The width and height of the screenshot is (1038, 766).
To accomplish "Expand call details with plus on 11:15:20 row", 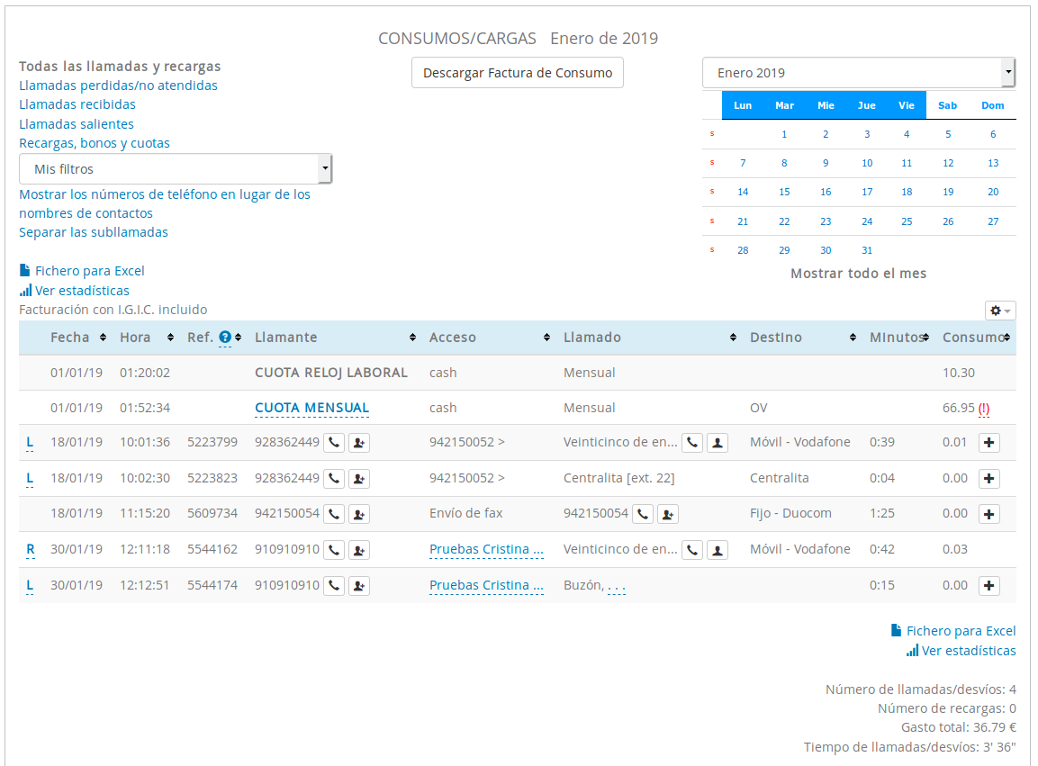I will tap(989, 514).
